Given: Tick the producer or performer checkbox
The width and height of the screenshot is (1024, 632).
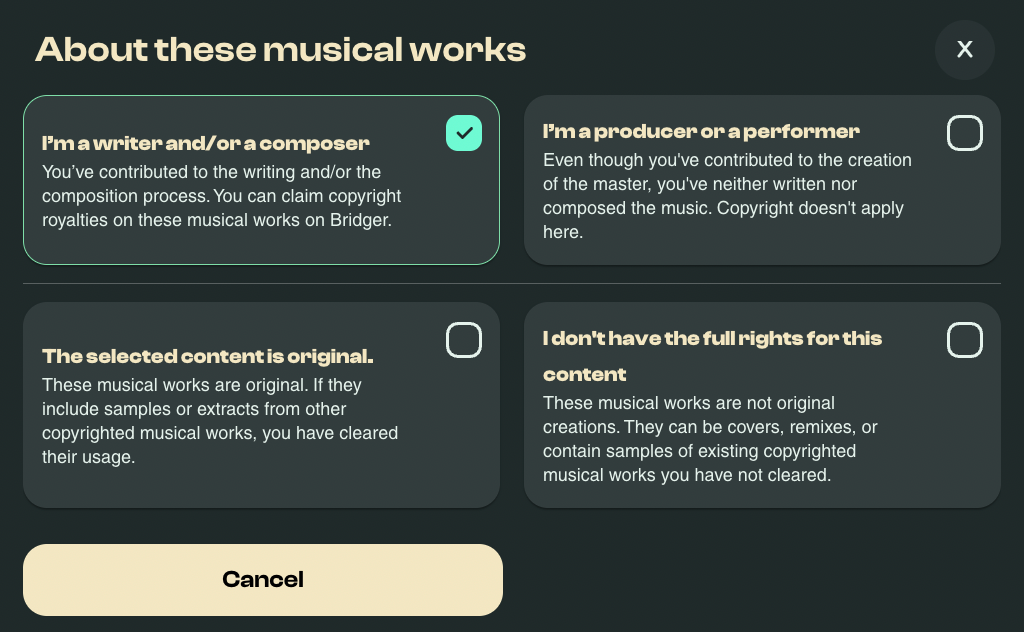Looking at the screenshot, I should [965, 133].
